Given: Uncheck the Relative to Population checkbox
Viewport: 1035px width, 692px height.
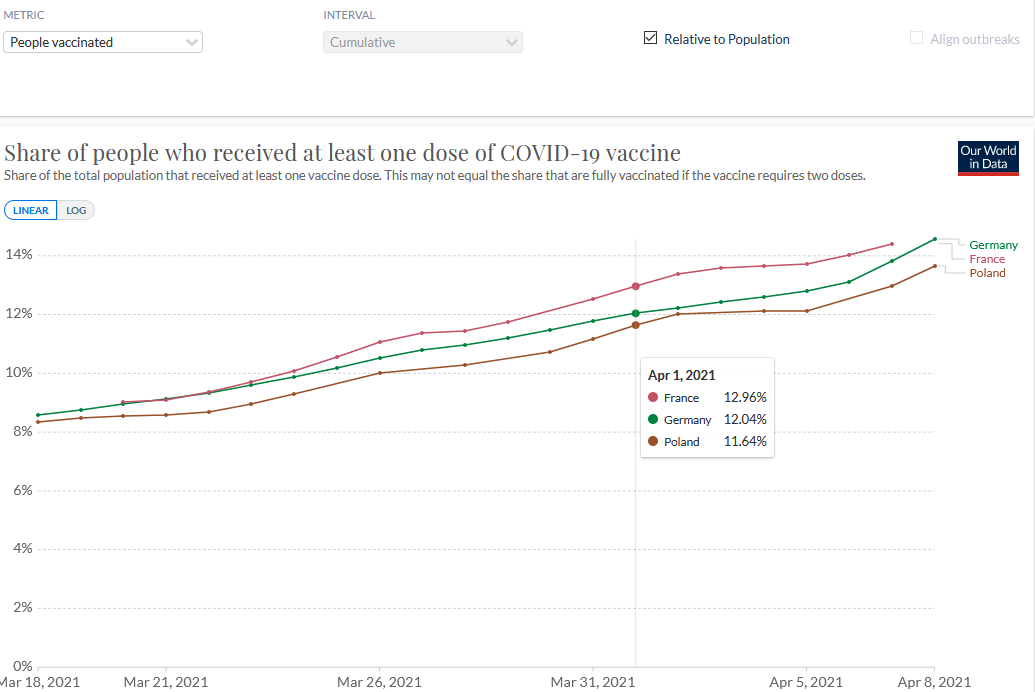Looking at the screenshot, I should (x=651, y=39).
